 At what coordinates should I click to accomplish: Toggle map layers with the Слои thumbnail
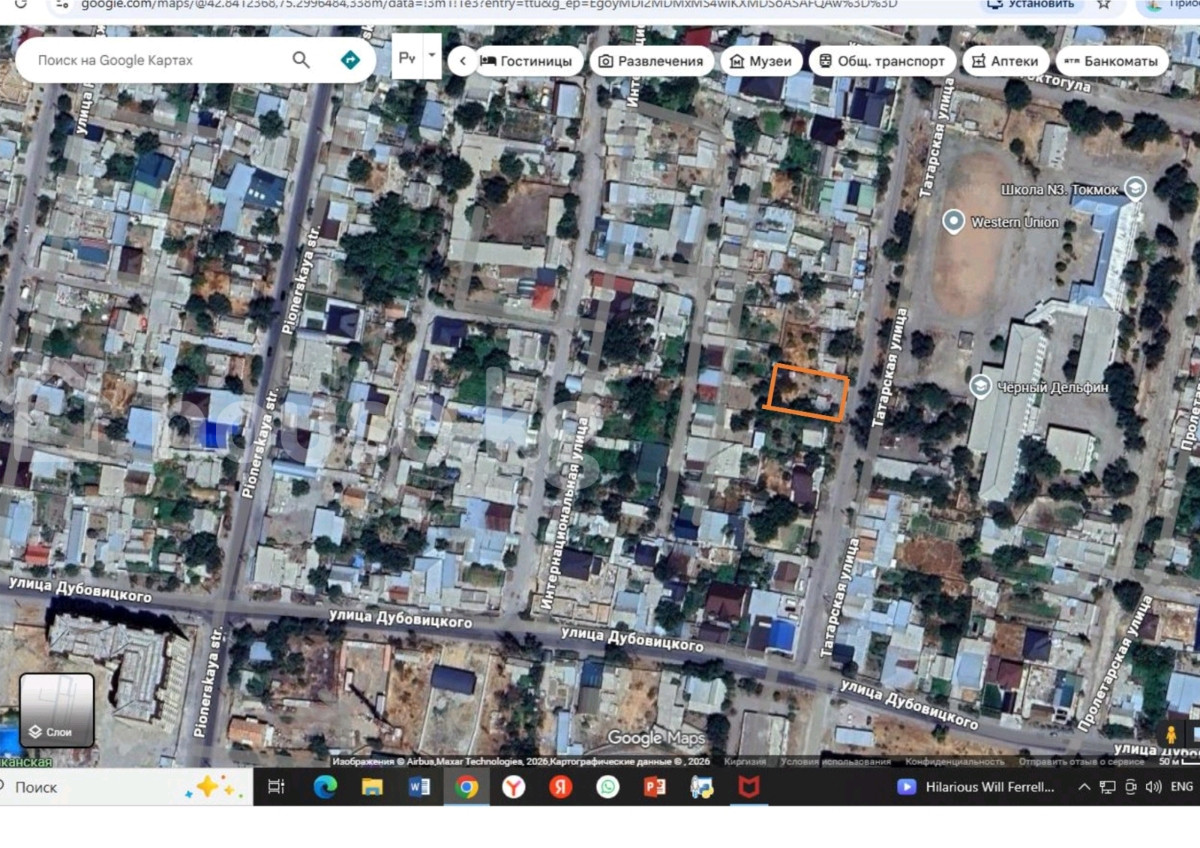[x=57, y=710]
